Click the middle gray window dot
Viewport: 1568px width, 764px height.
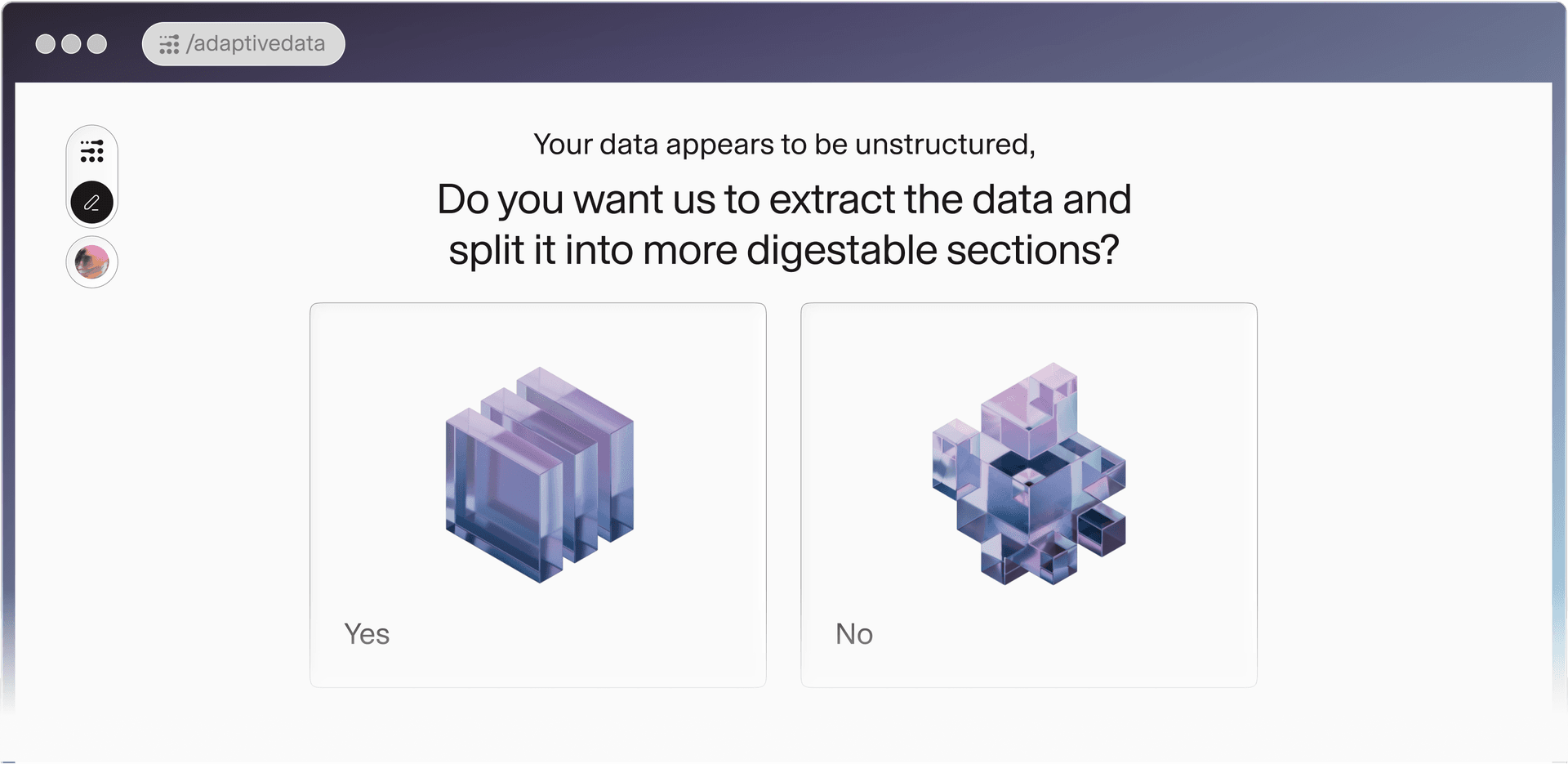click(x=71, y=44)
